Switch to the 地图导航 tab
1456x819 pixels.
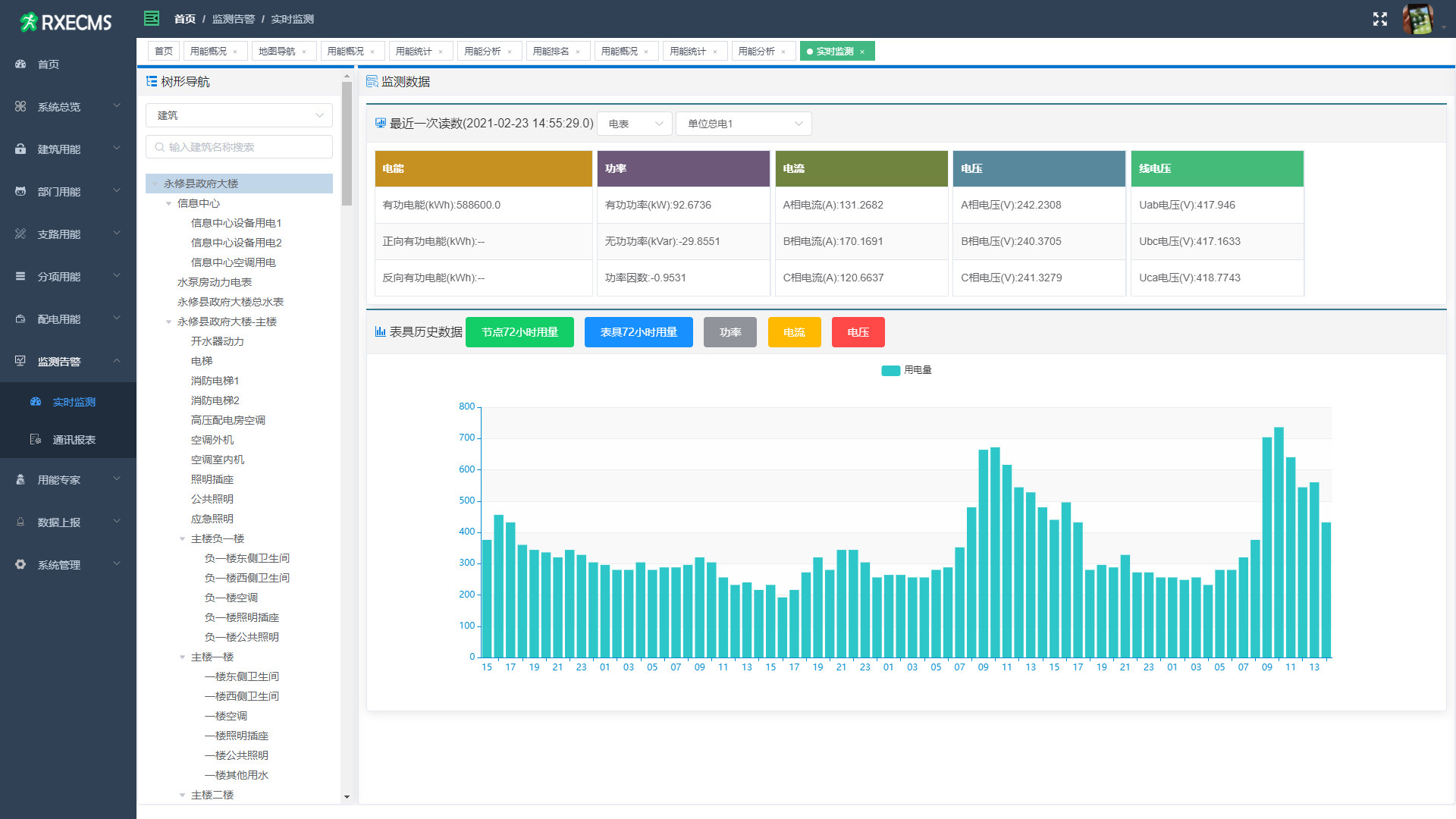[277, 52]
